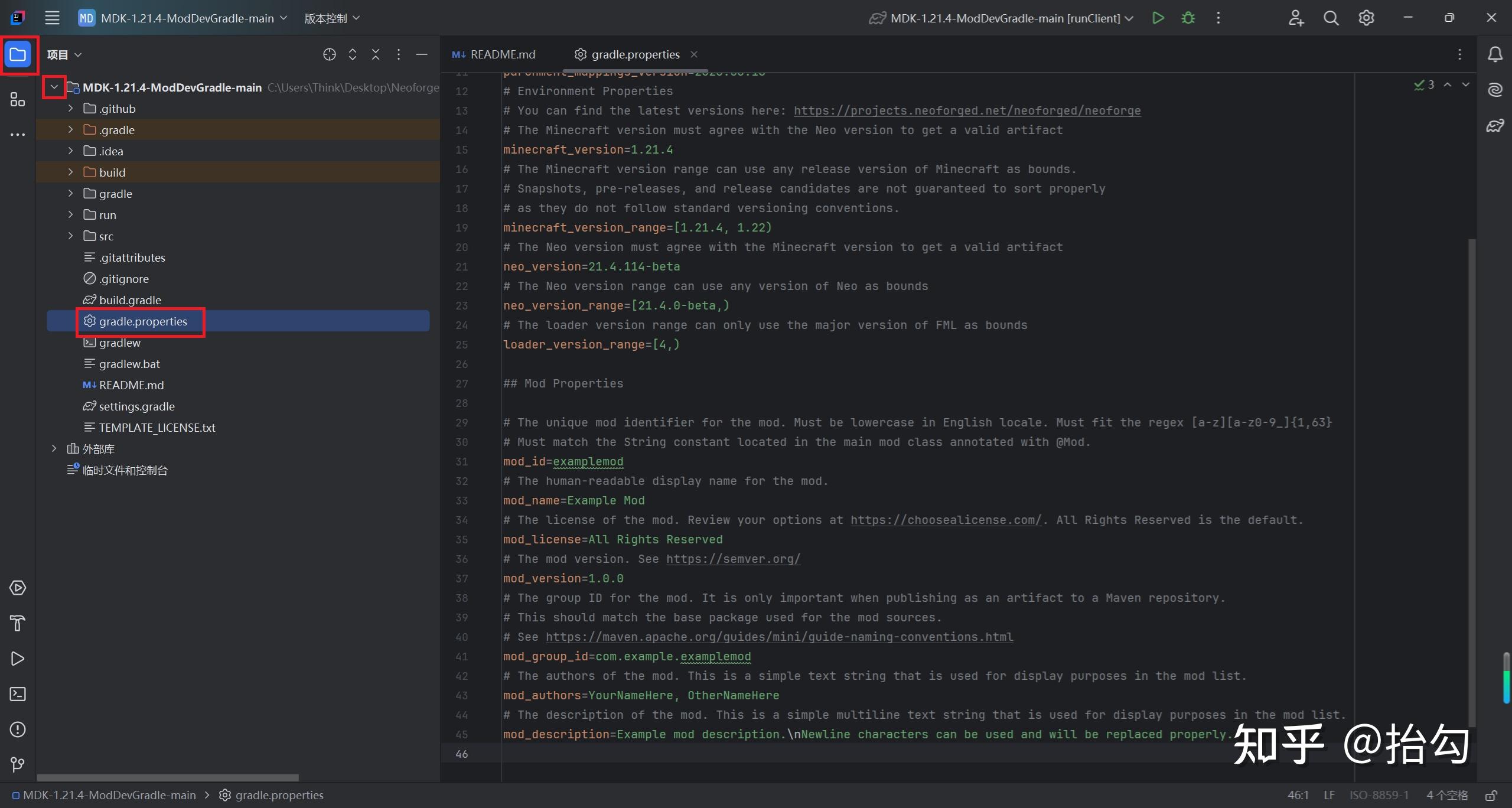
Task: Click the Run green play button
Action: click(x=1158, y=18)
